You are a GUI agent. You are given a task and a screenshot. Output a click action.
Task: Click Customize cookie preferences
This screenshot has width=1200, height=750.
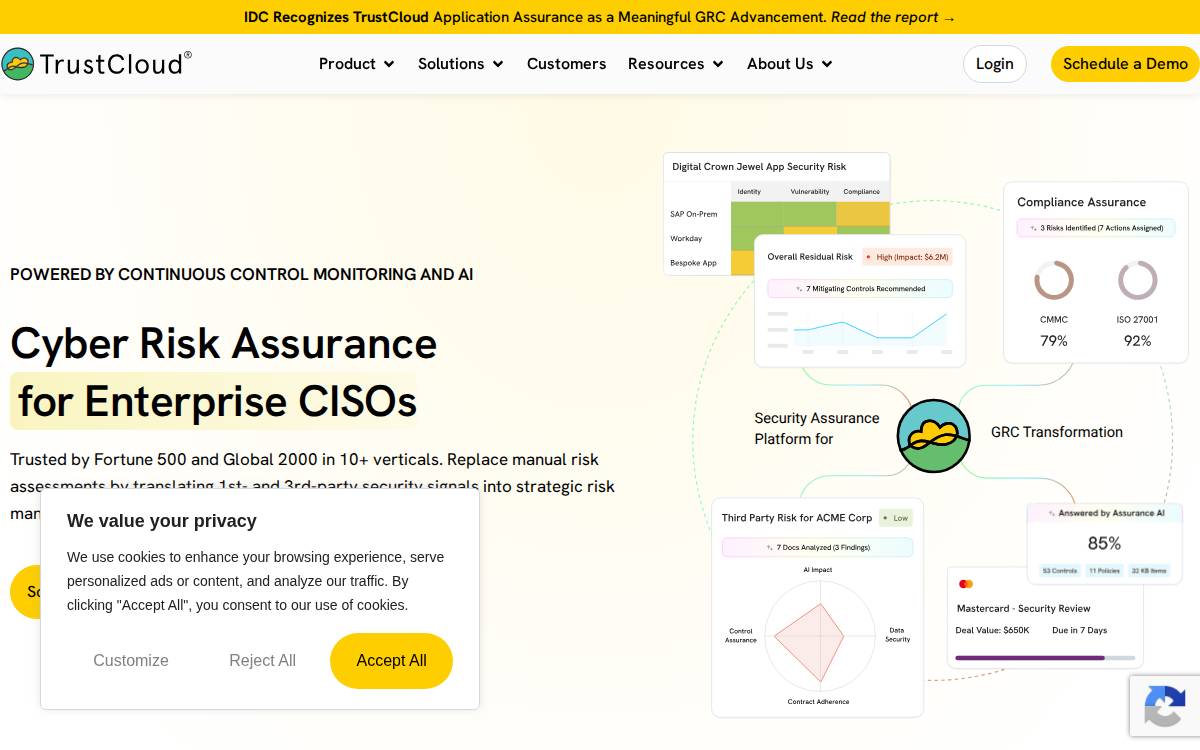click(131, 661)
